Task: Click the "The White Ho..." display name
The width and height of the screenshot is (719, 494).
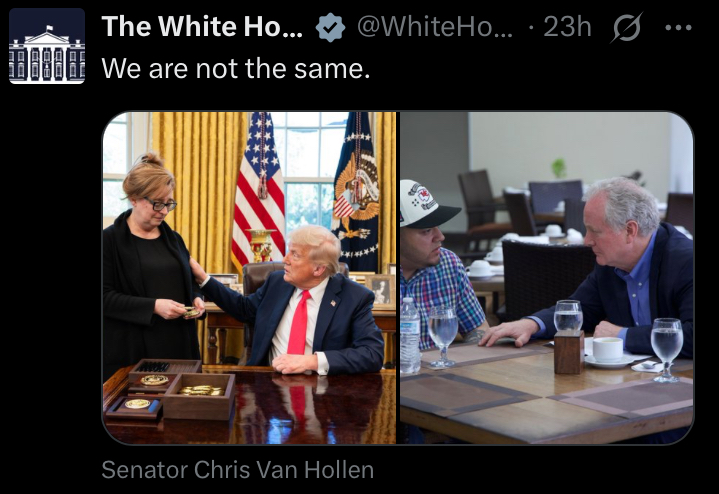Action: pyautogui.click(x=202, y=26)
